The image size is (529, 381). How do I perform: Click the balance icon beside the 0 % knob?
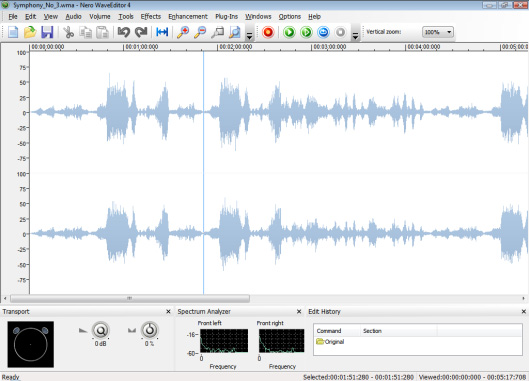132,330
